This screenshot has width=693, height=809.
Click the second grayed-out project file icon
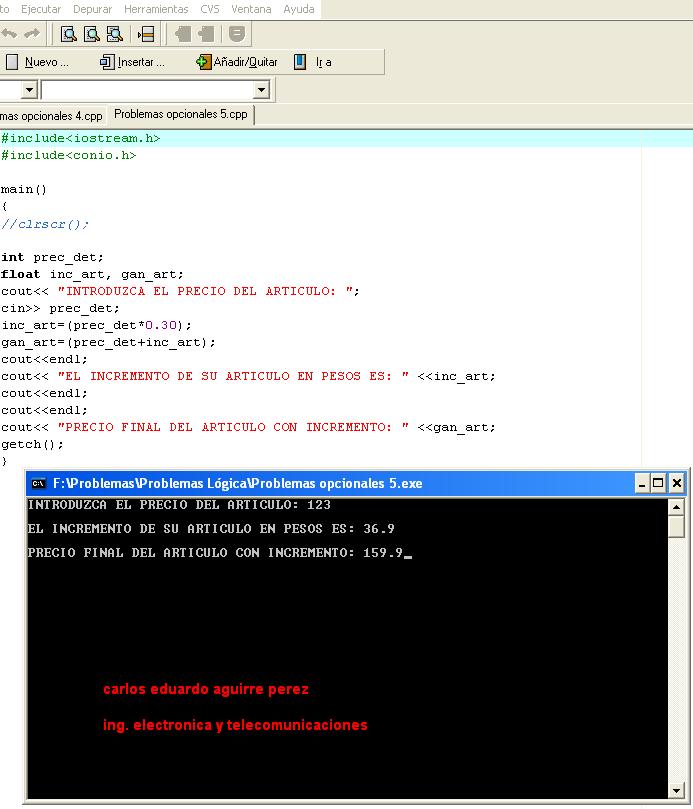click(x=206, y=35)
